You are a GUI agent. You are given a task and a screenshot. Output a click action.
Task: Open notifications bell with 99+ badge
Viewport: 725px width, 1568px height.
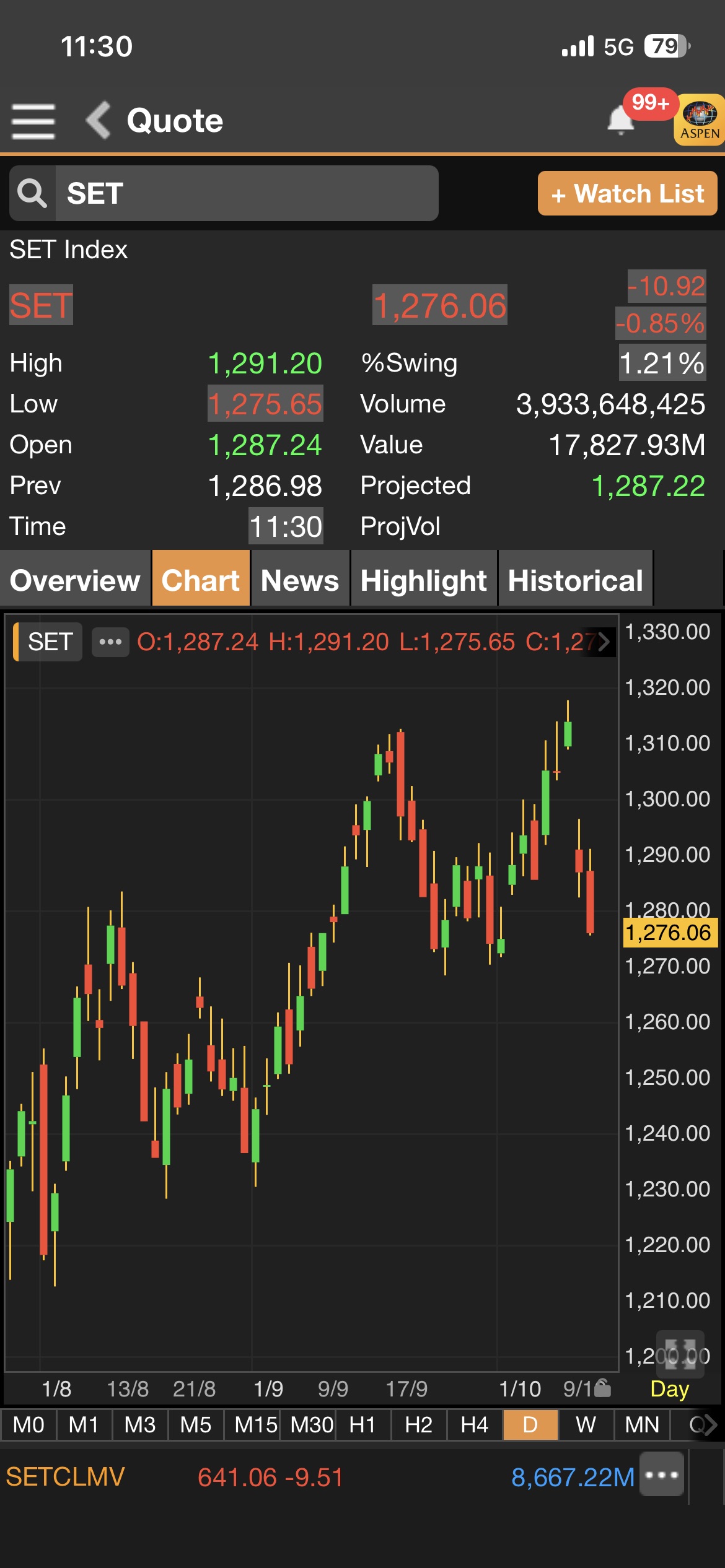tap(621, 120)
